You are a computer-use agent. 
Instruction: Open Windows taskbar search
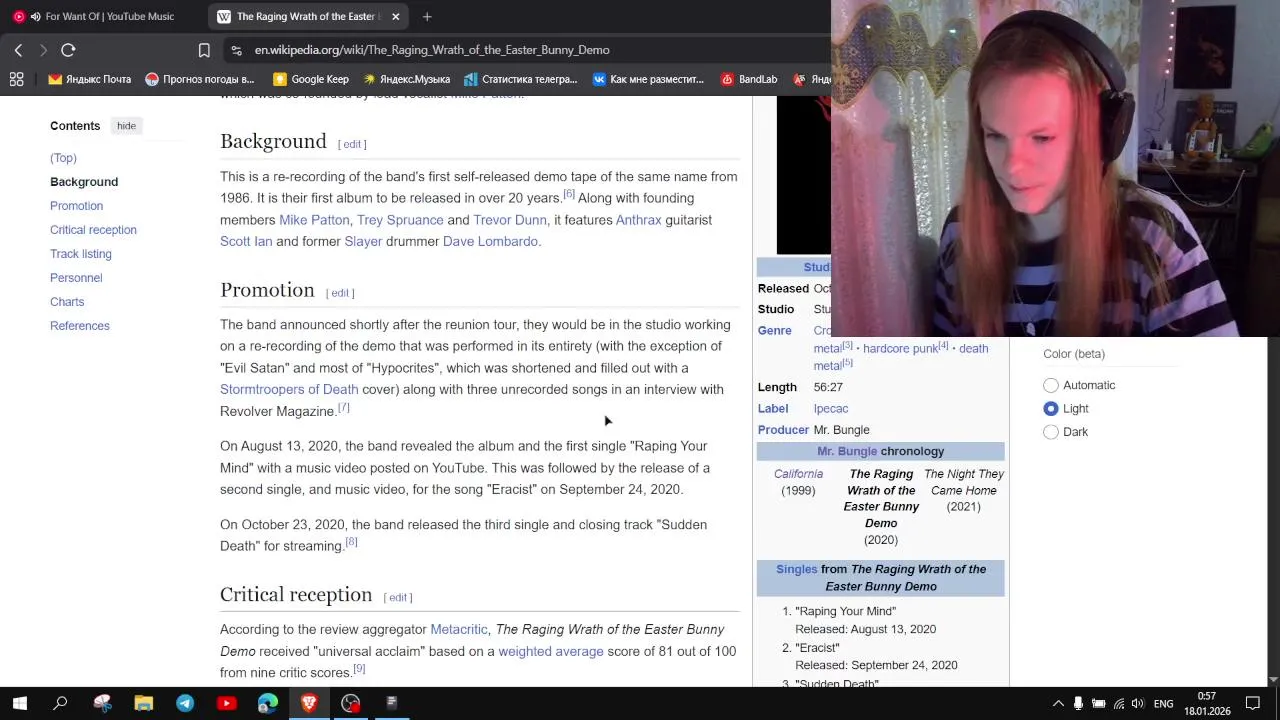click(x=60, y=703)
